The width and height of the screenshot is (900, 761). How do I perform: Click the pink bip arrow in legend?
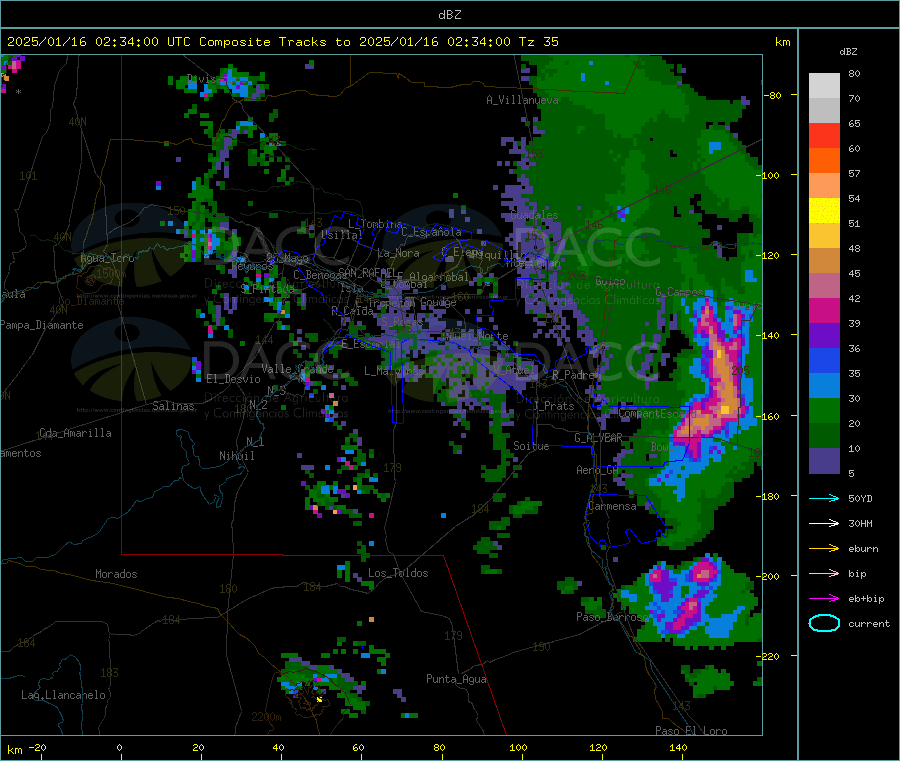(824, 573)
